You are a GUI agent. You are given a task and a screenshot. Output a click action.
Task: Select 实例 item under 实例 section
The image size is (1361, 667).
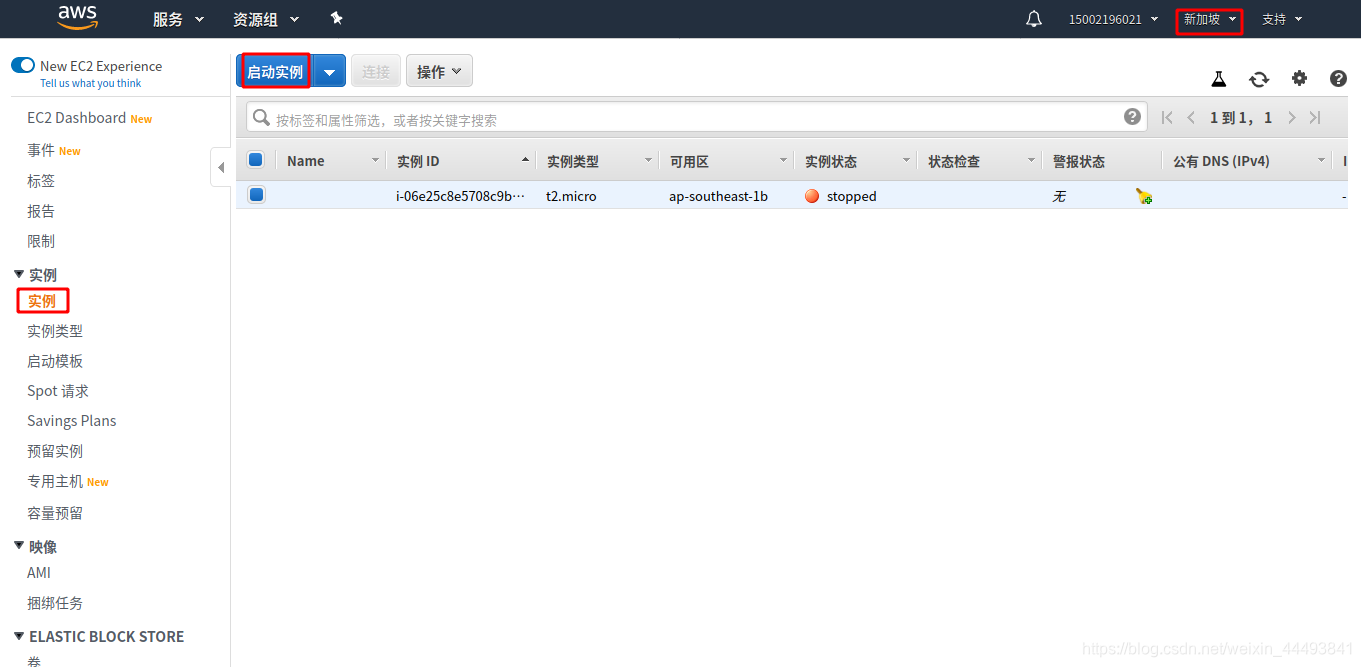[42, 301]
